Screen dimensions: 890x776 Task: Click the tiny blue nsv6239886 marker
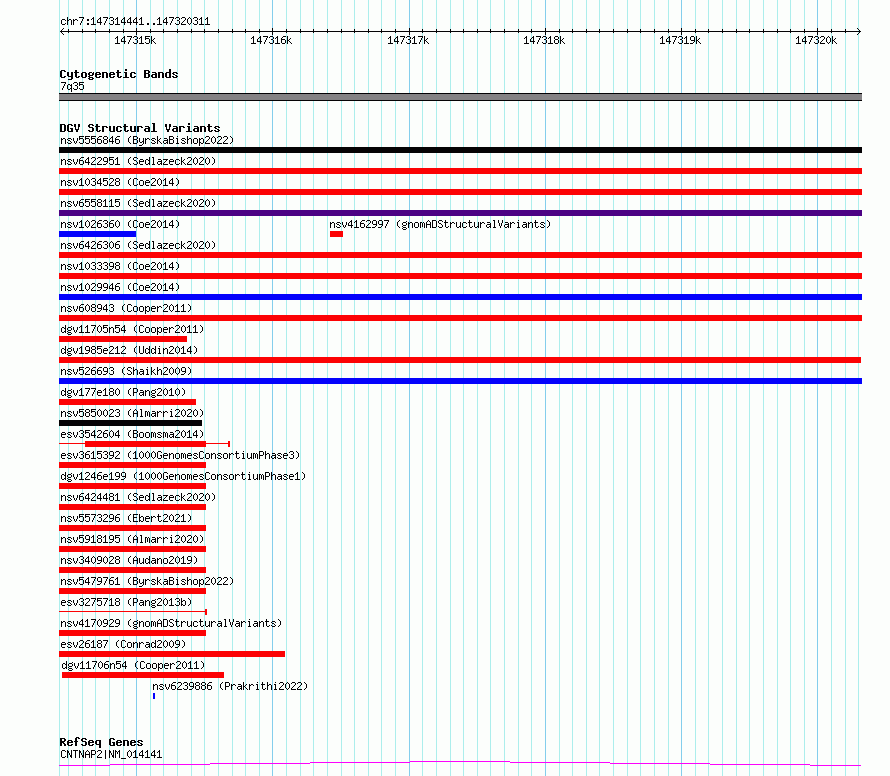pyautogui.click(x=154, y=696)
